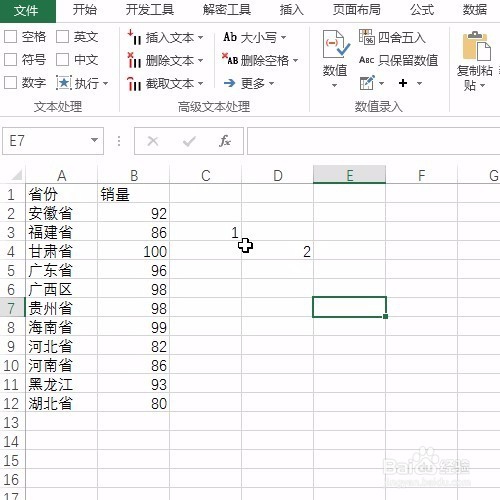Click the formula bar cancel X icon
The height and width of the screenshot is (500, 500).
point(153,141)
